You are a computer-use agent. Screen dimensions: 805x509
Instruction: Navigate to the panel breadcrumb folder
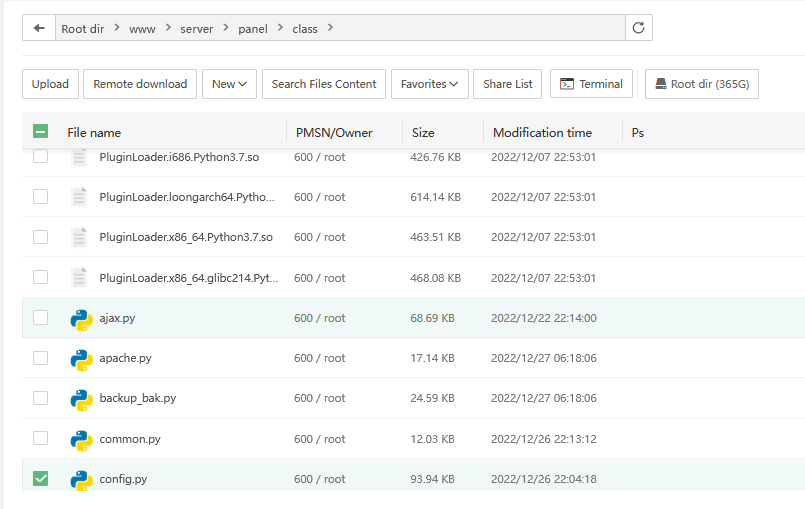tap(252, 29)
